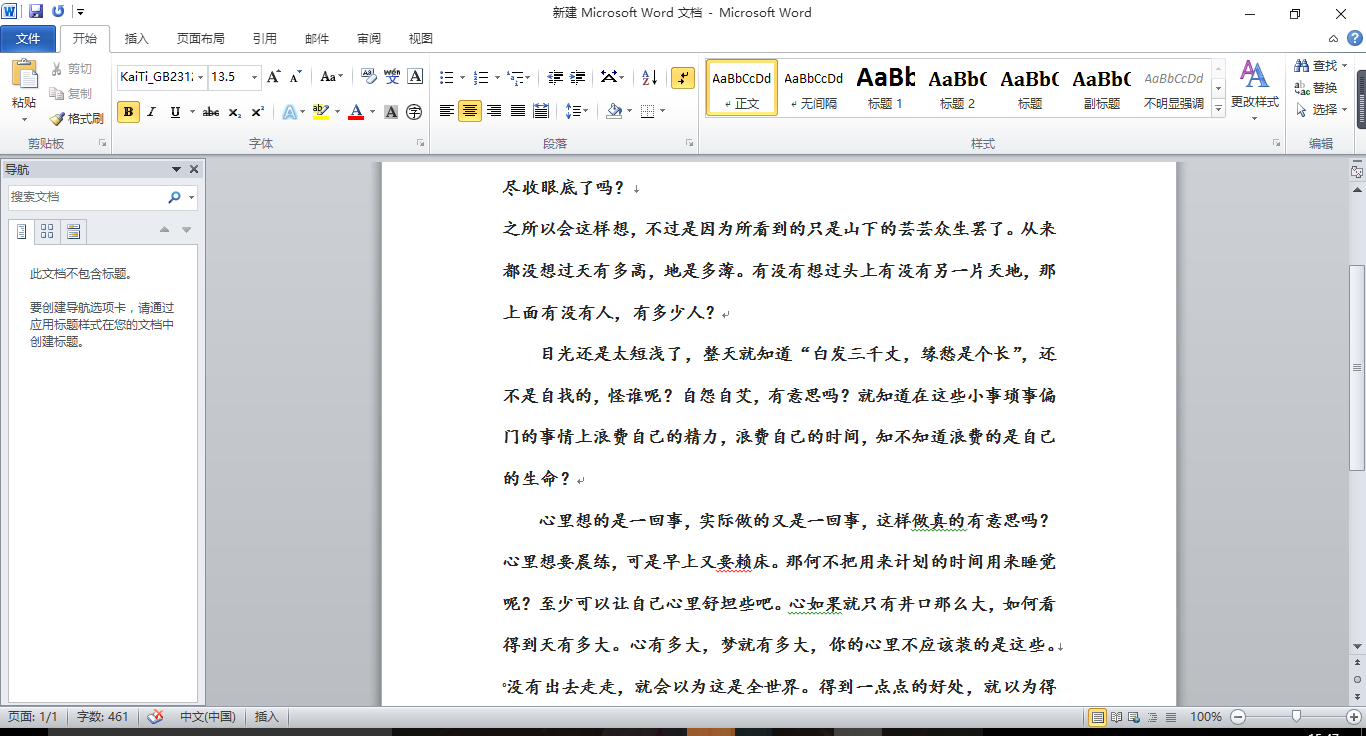
Task: Shrink the font size with A-down icon
Action: (x=295, y=77)
